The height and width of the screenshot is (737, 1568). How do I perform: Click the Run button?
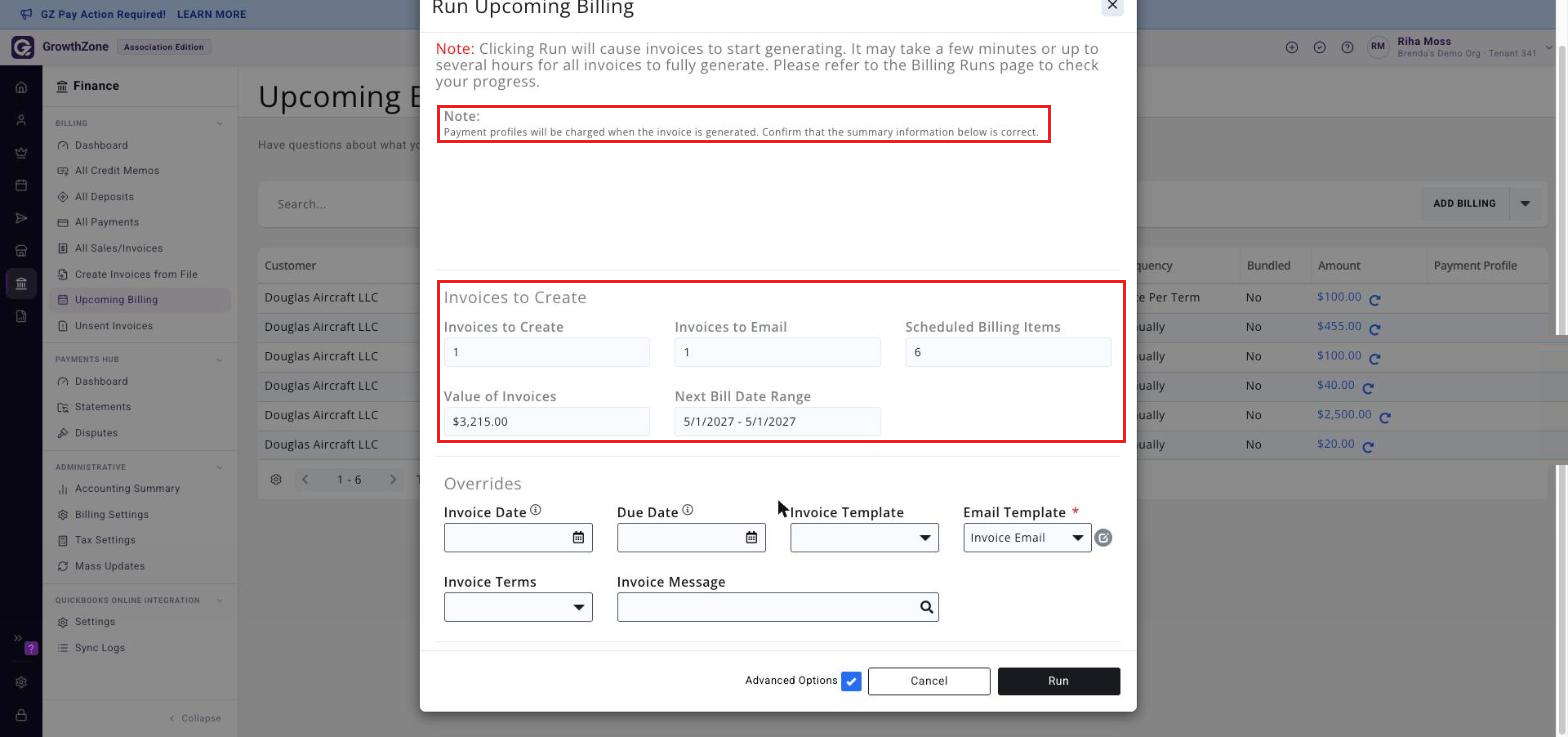(x=1059, y=681)
